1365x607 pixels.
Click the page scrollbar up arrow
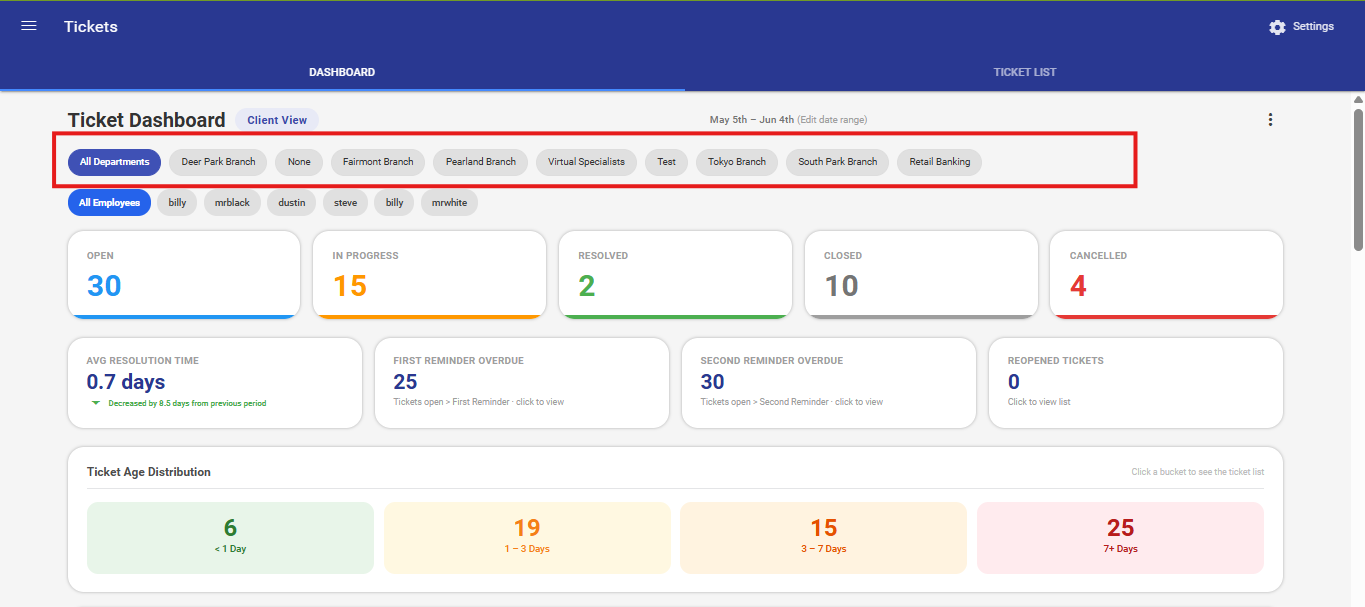1358,100
